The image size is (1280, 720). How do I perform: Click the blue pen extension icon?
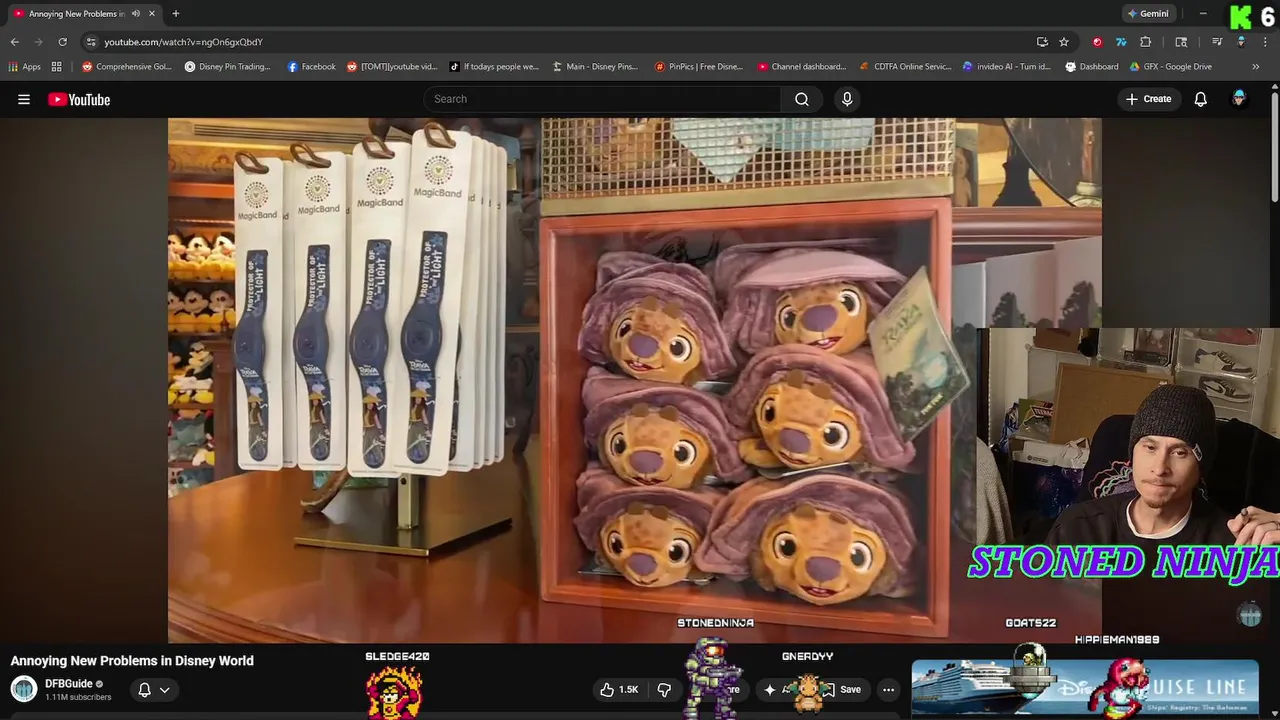coord(1121,42)
